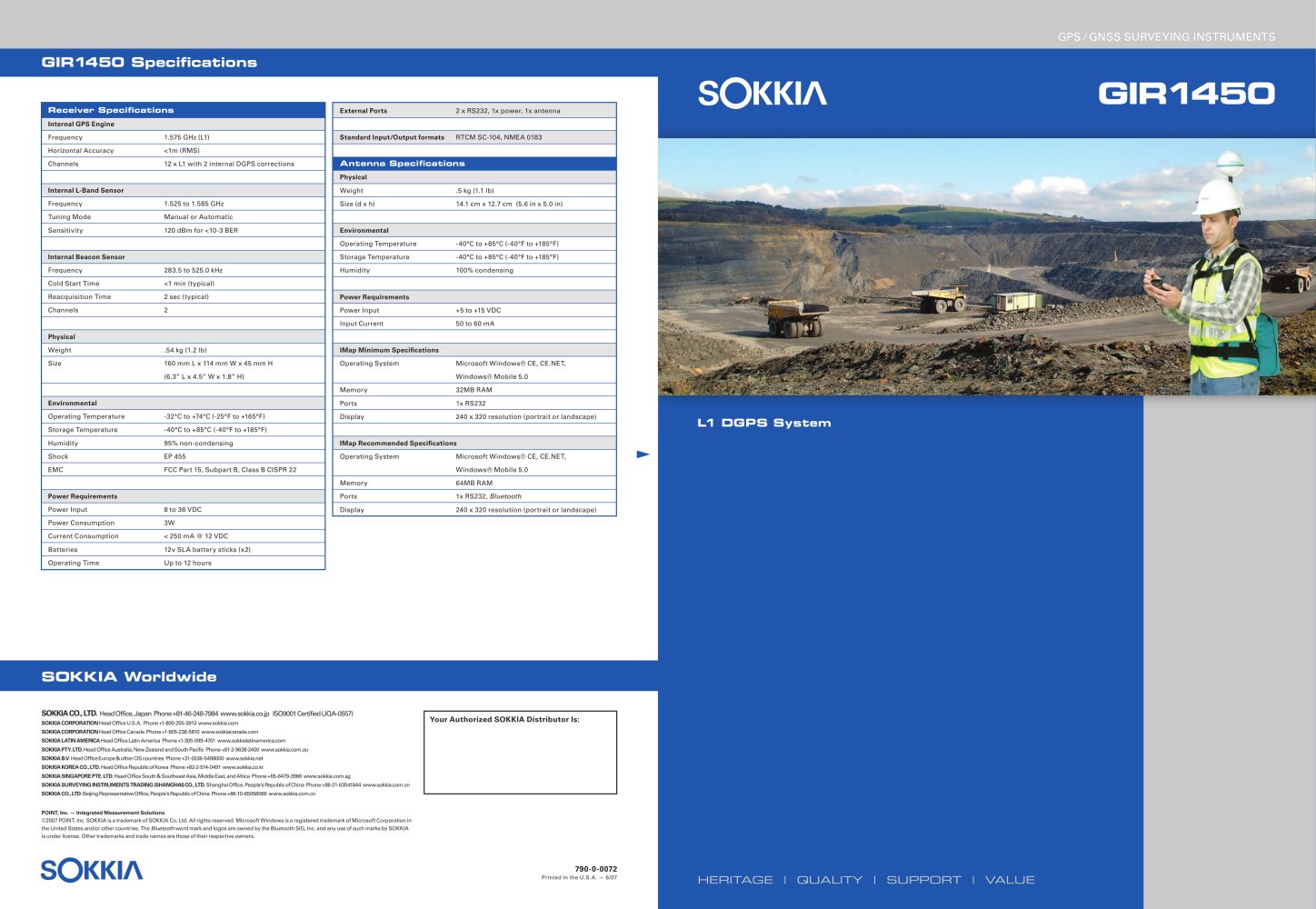Image resolution: width=1316 pixels, height=909 pixels.
Task: Click the 'Internal L-Band Sensor' section row
Action: [x=183, y=190]
